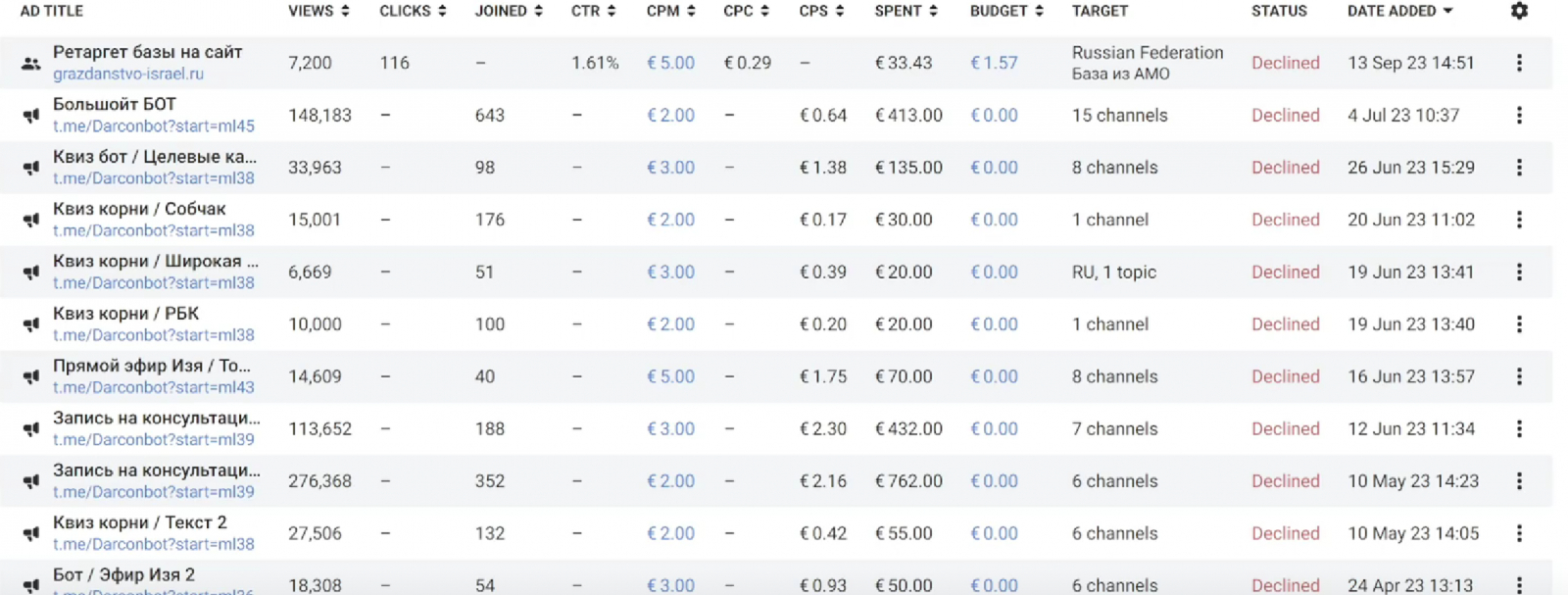Click megaphone icon beside Квиз корни / Текст 2

(x=31, y=534)
